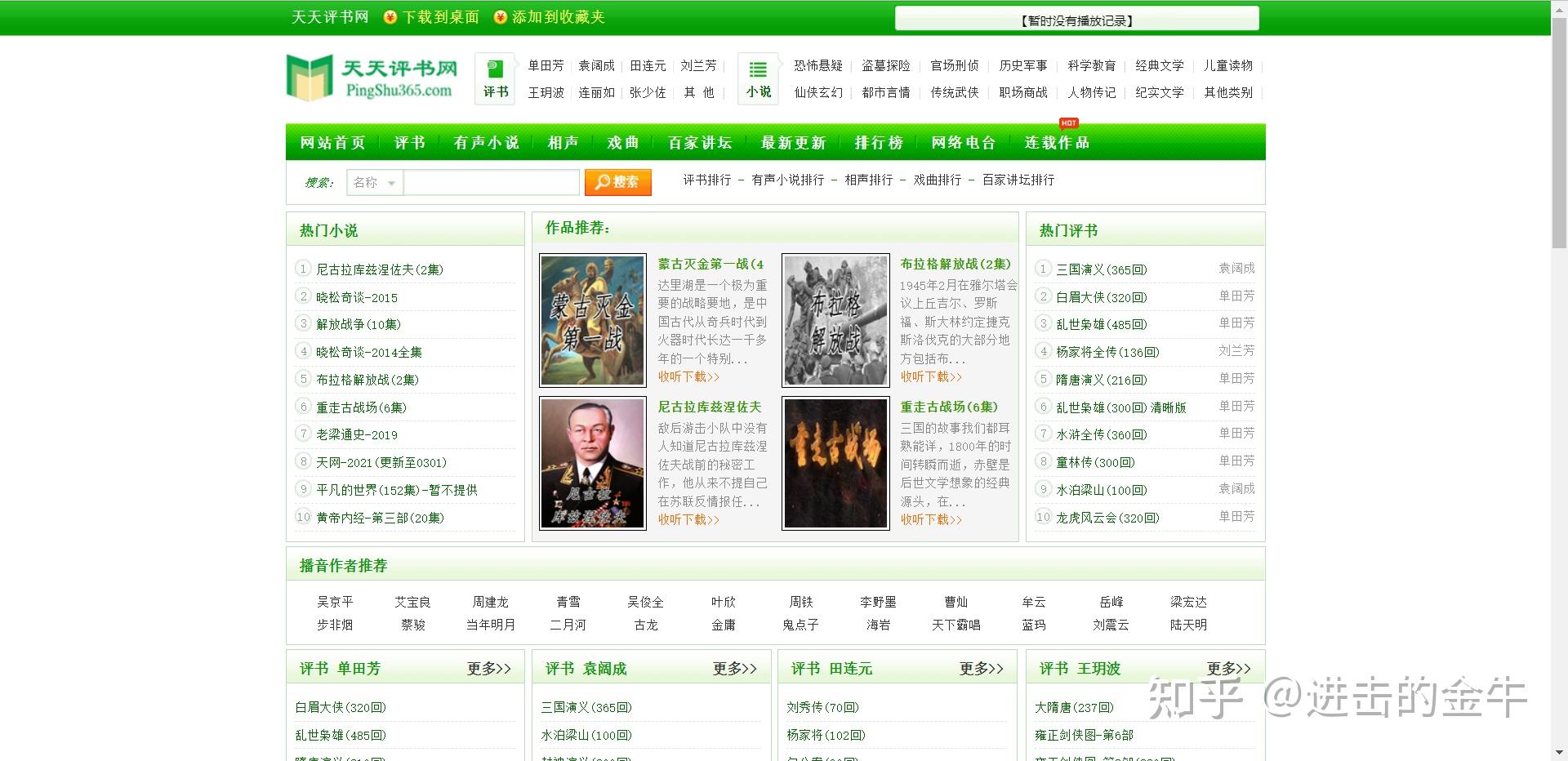Open 水浒全传(360回) in 热门评书
This screenshot has height=761, width=1568.
click(x=1102, y=434)
